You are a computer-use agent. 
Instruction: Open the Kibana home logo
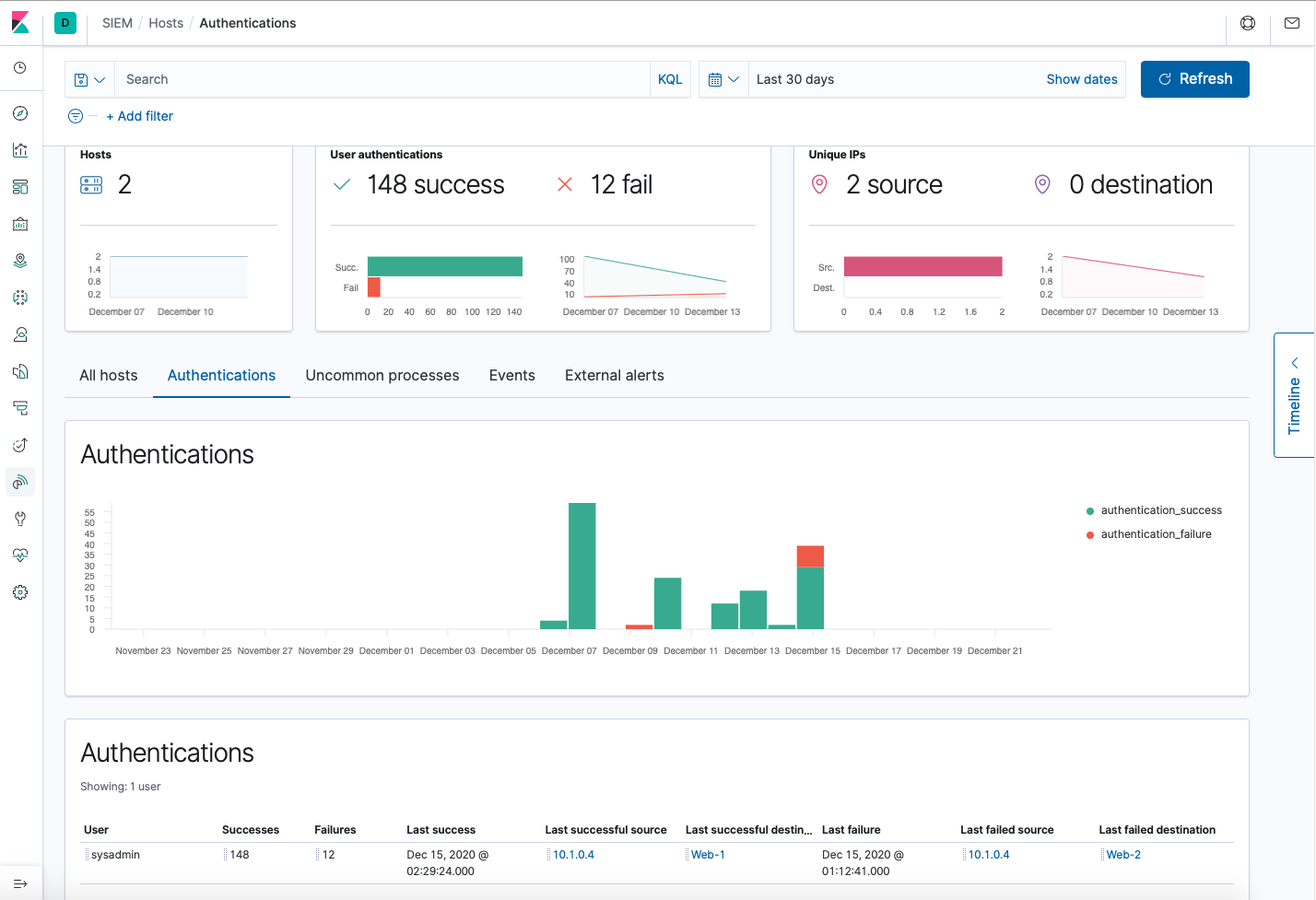tap(20, 22)
